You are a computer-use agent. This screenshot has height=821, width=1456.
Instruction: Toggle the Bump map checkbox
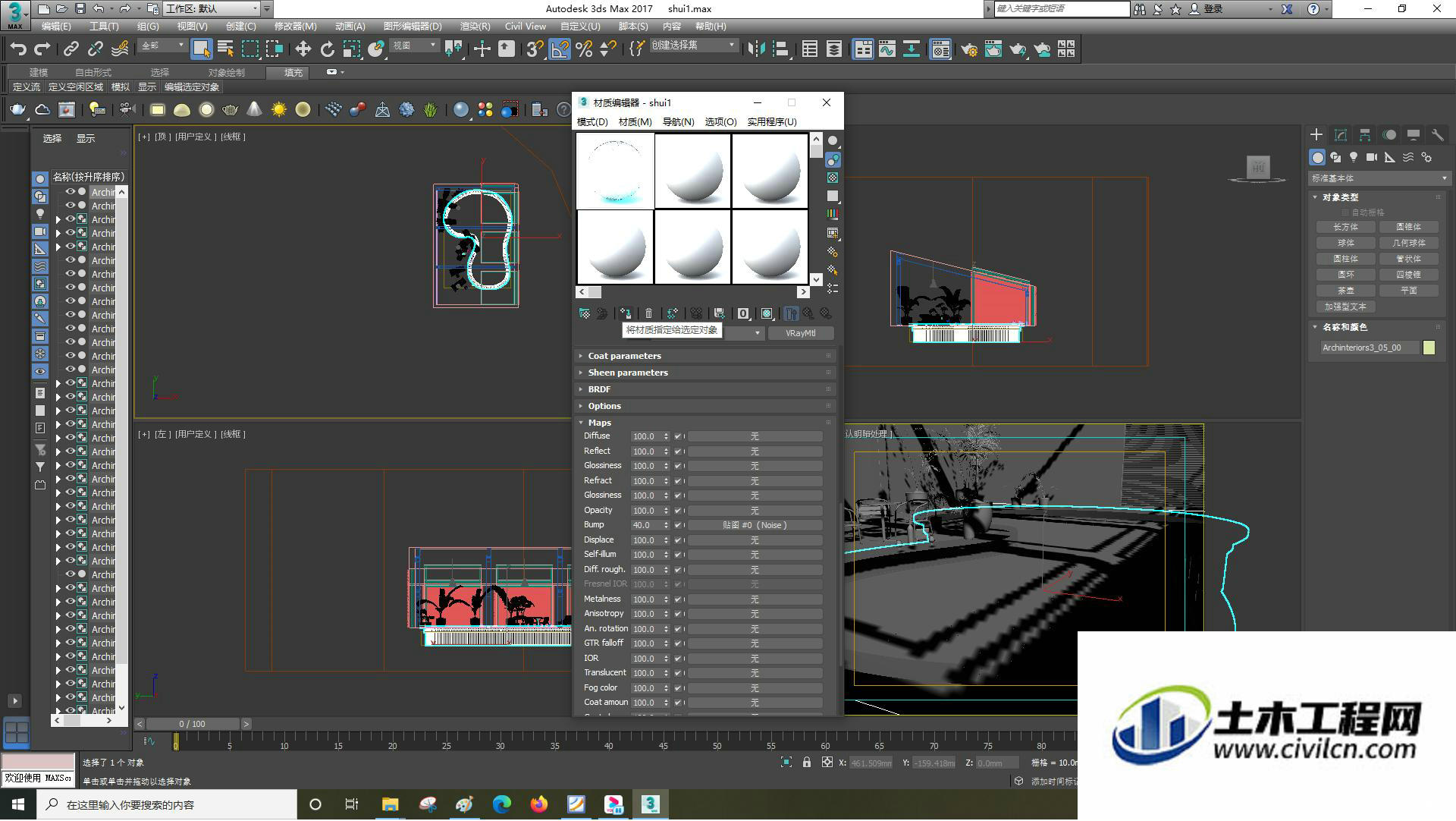pyautogui.click(x=678, y=525)
